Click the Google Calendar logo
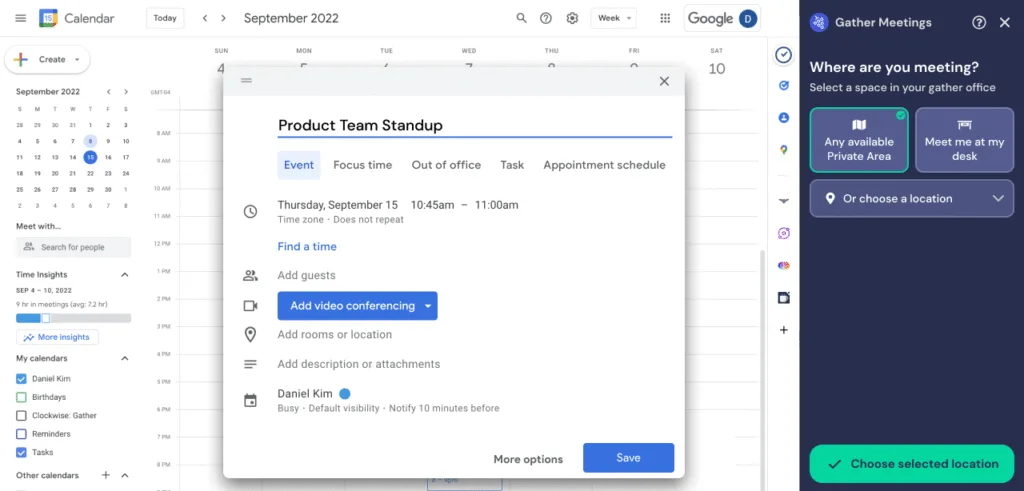 click(48, 18)
